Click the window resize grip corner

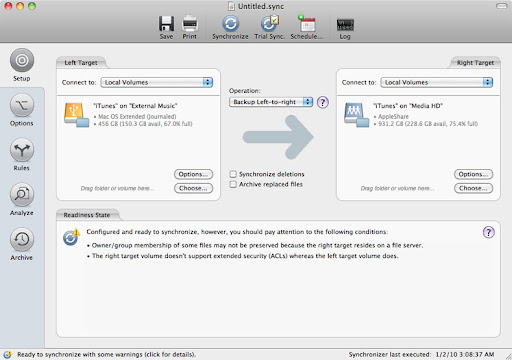[508, 356]
